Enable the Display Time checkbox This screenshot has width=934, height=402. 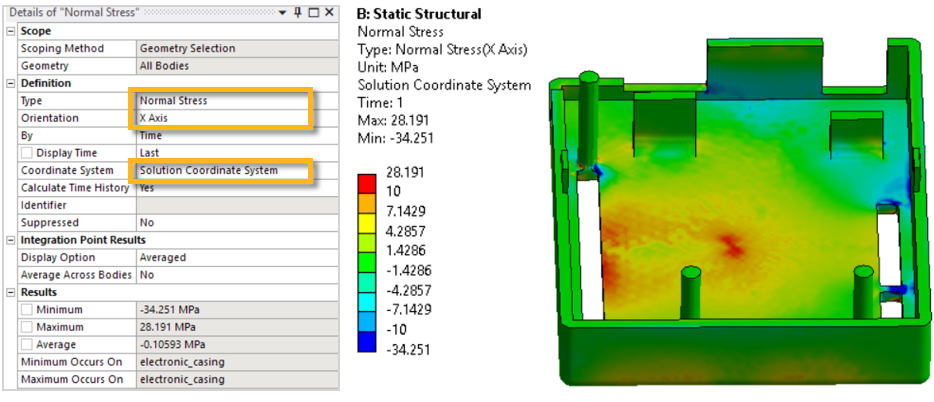27,153
